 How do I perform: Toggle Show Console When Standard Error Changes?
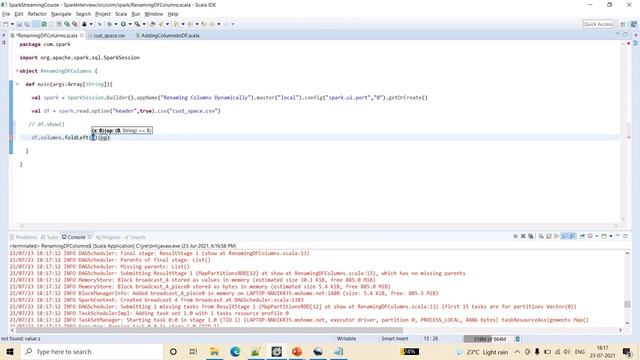coord(573,236)
